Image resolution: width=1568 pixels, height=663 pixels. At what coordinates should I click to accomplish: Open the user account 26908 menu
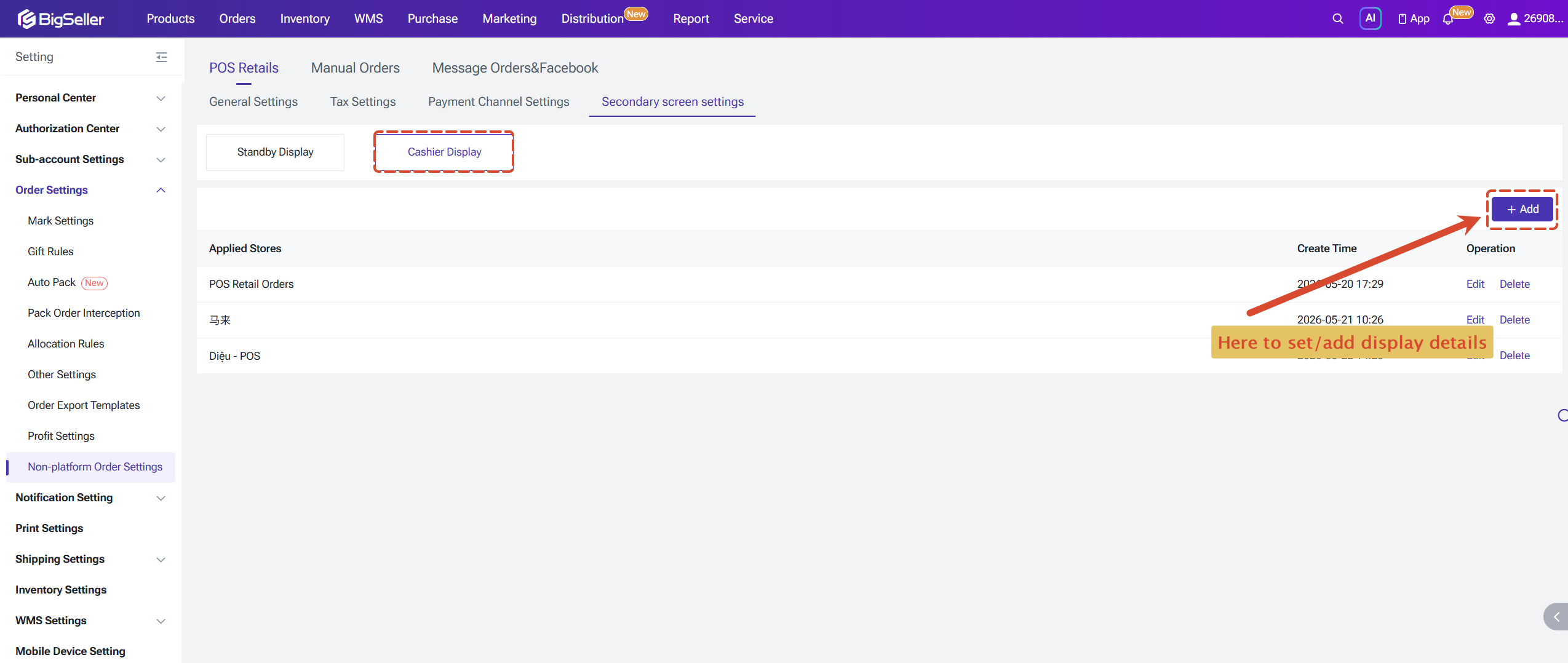1535,19
